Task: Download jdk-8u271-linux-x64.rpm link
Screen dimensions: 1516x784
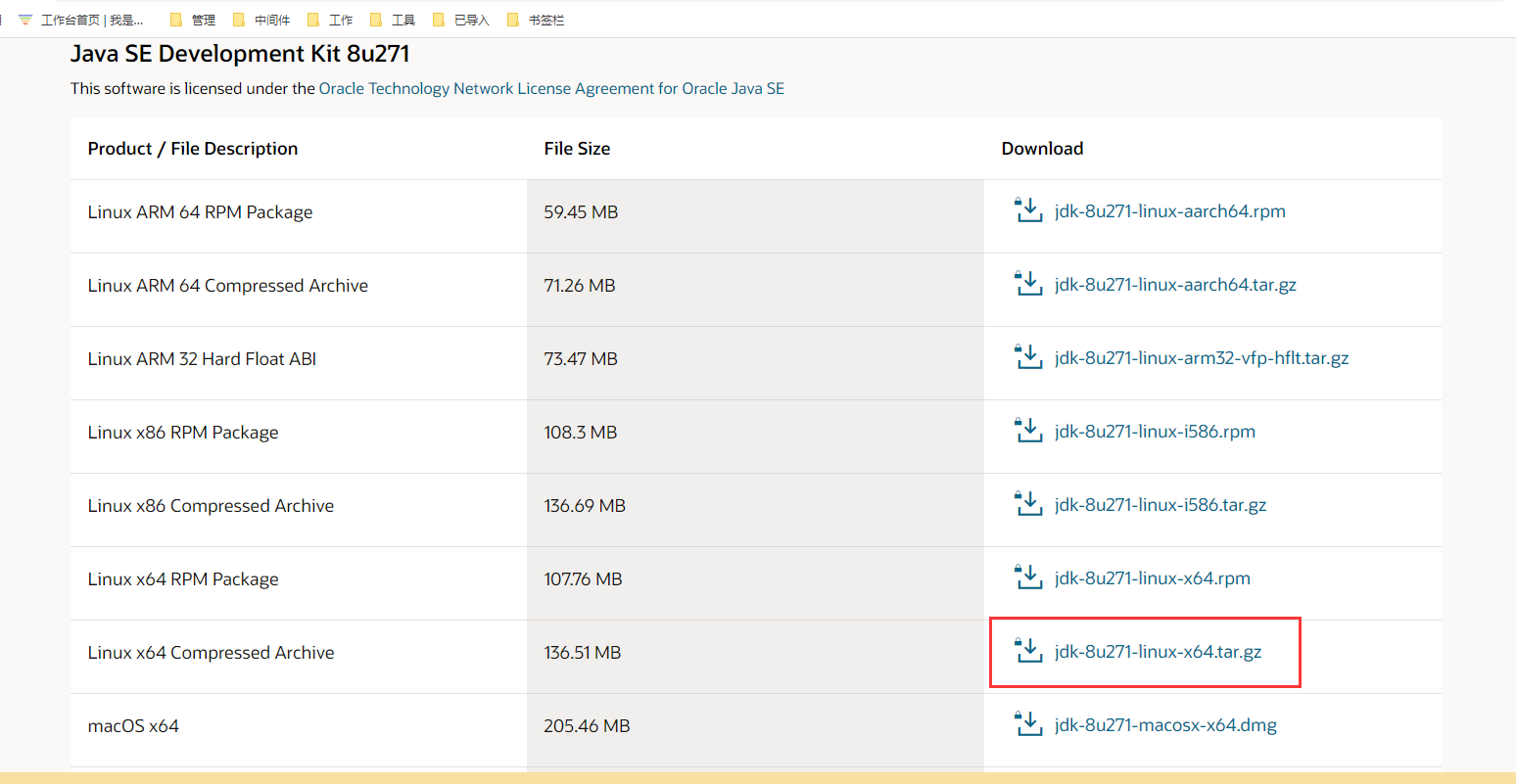Action: point(1153,578)
